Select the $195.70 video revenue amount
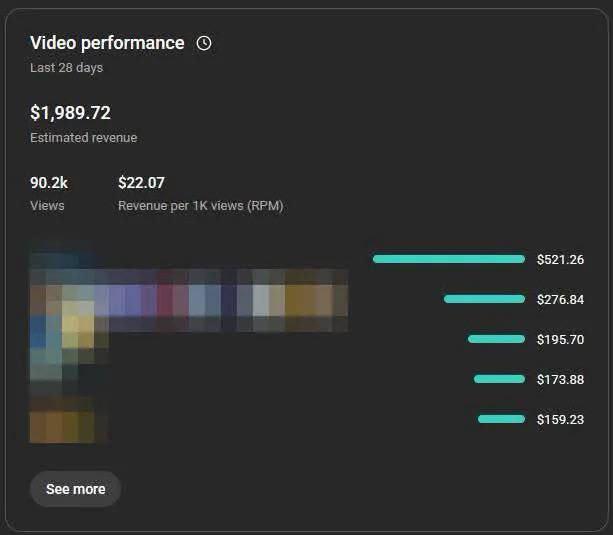This screenshot has height=535, width=613. pyautogui.click(x=560, y=339)
